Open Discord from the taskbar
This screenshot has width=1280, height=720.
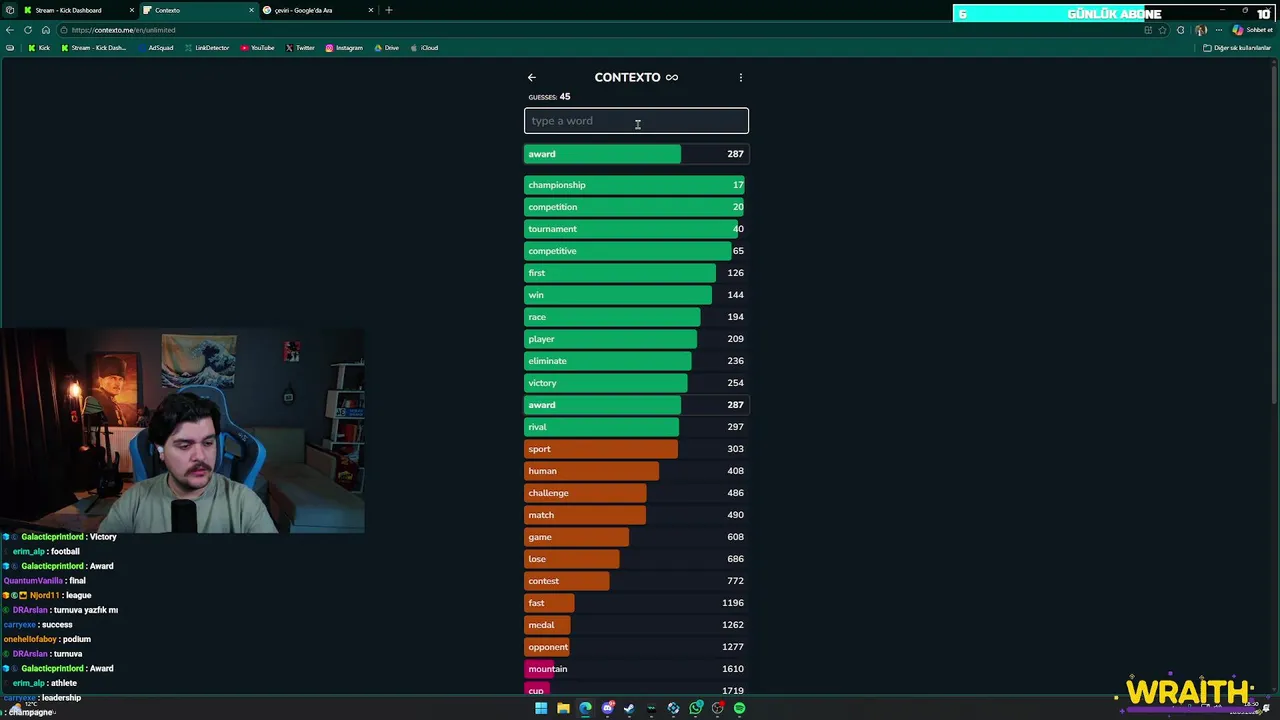pos(607,708)
